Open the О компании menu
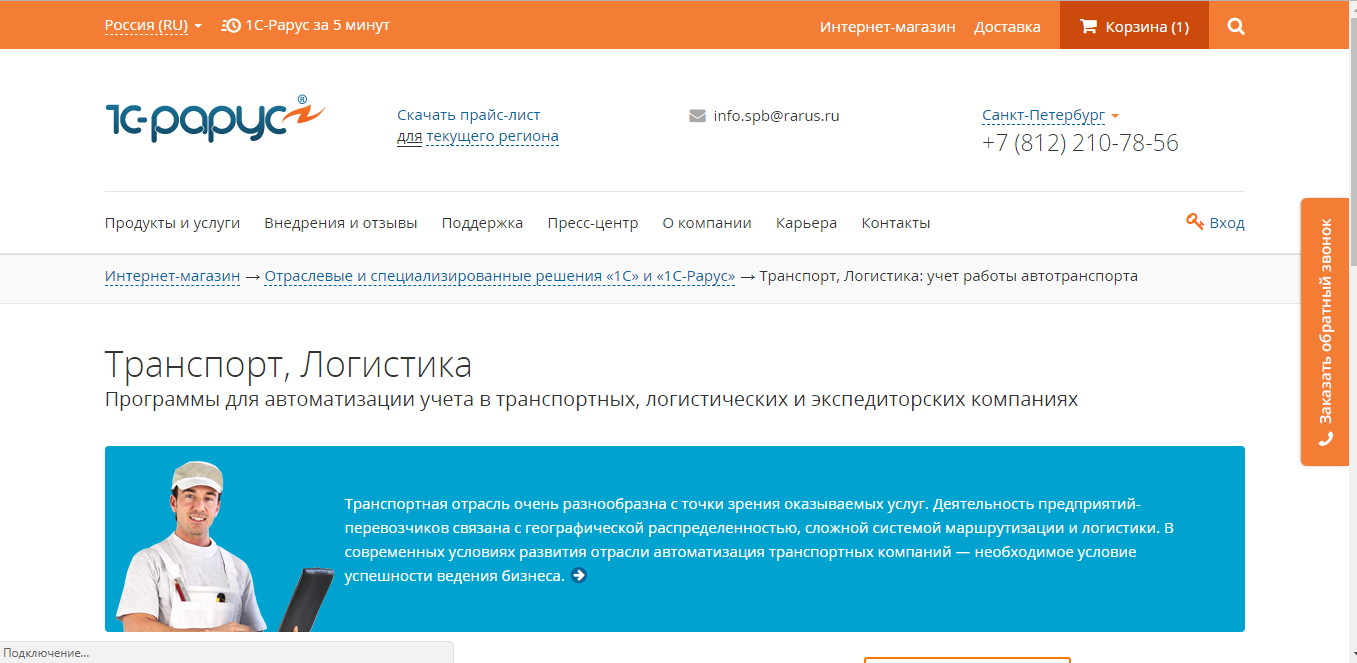Image resolution: width=1357 pixels, height=663 pixels. (707, 222)
